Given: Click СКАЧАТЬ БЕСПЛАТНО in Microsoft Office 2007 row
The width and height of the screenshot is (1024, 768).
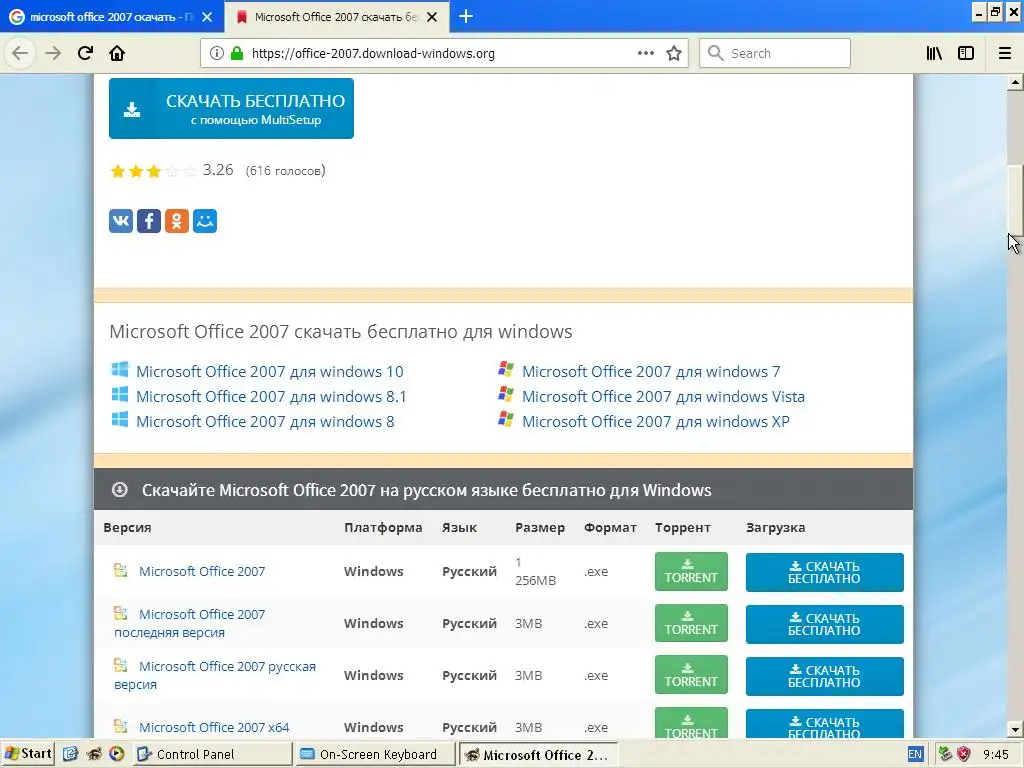Looking at the screenshot, I should (x=825, y=572).
